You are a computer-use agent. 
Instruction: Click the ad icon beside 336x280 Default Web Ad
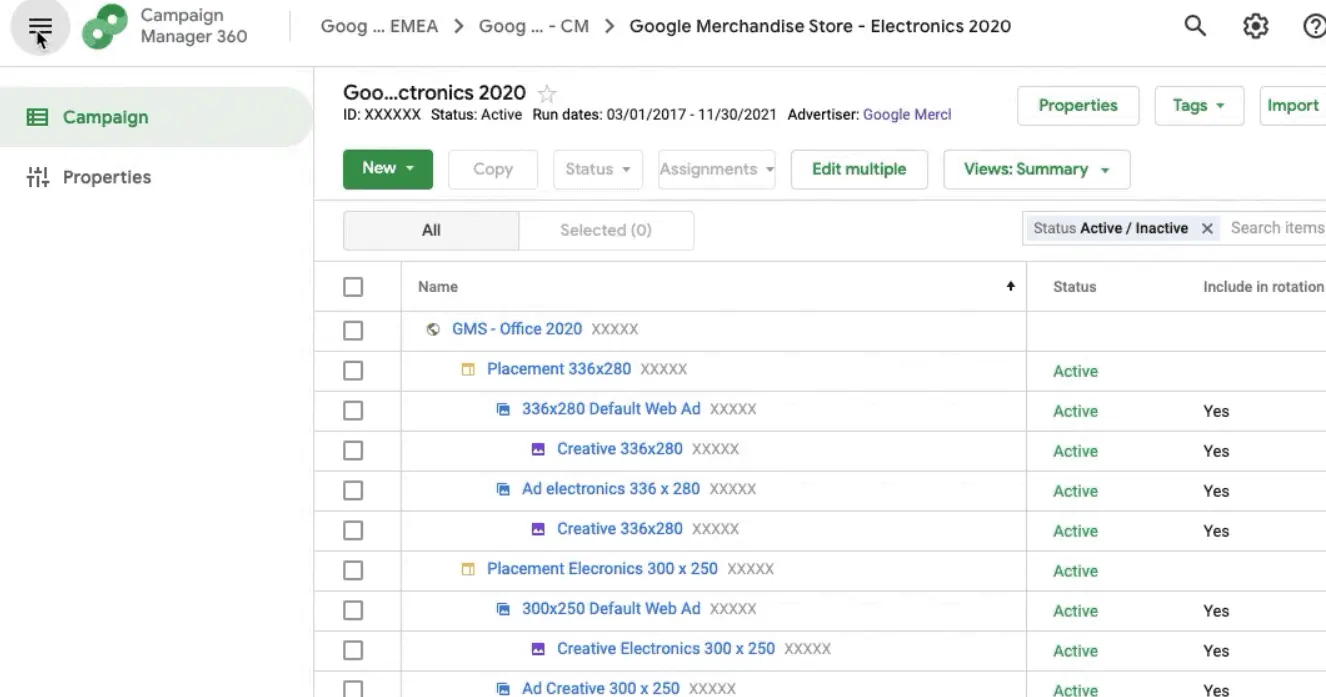503,409
